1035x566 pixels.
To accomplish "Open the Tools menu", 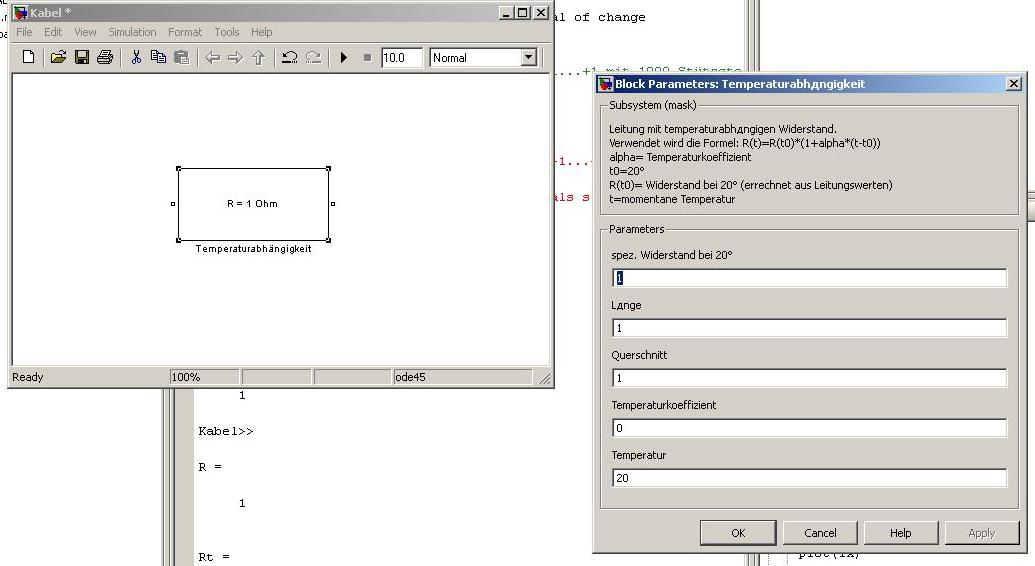I will pos(227,32).
